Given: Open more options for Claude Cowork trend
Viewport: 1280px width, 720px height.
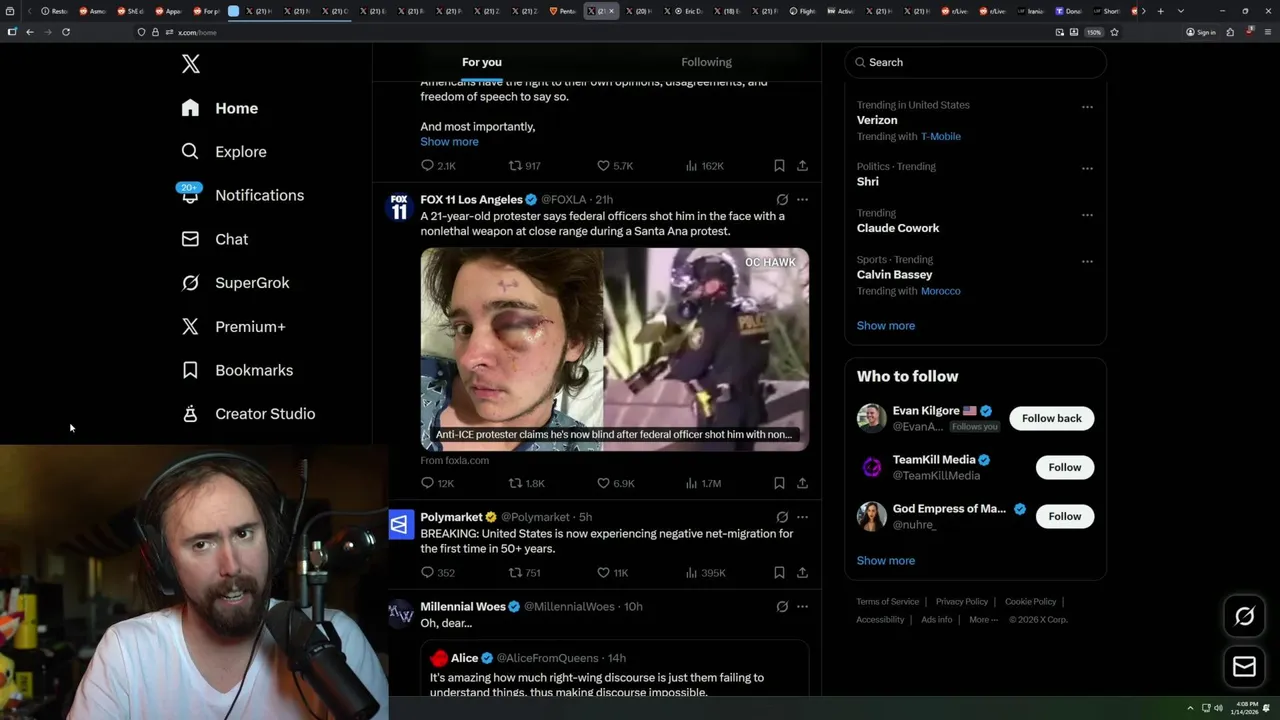Looking at the screenshot, I should pos(1087,215).
